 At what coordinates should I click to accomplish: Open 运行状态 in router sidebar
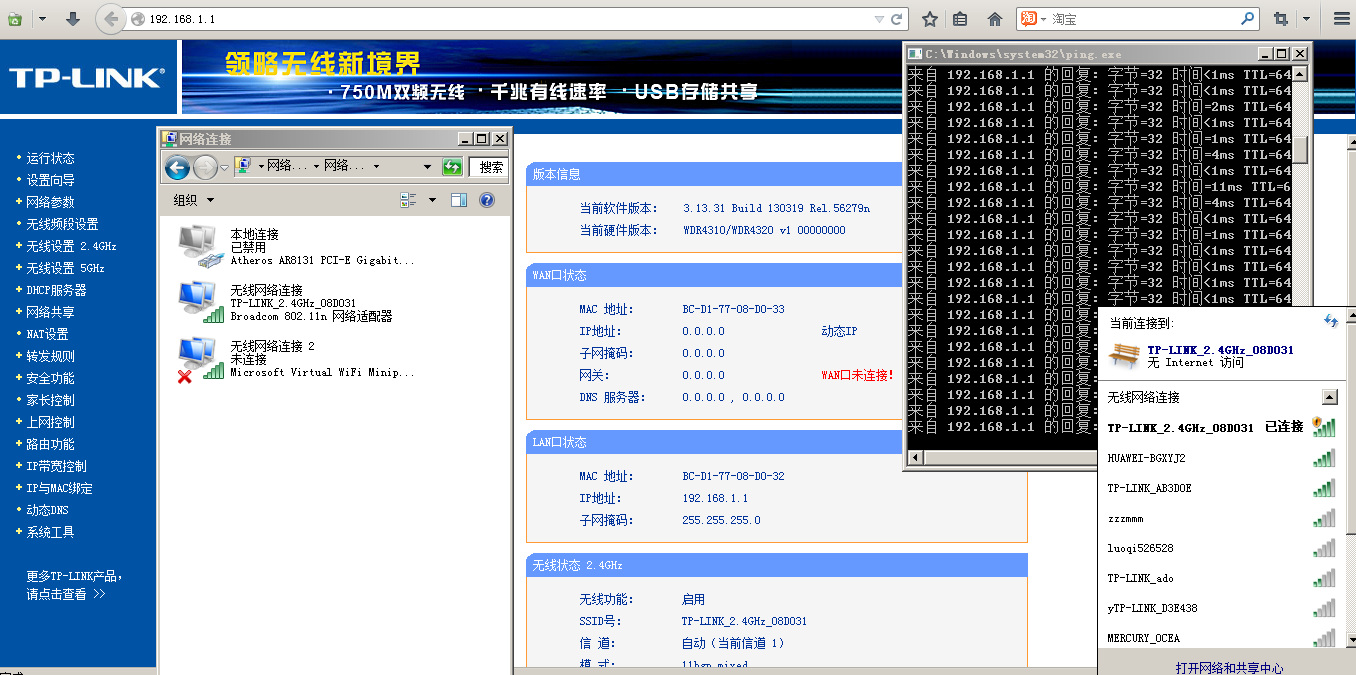pyautogui.click(x=50, y=158)
